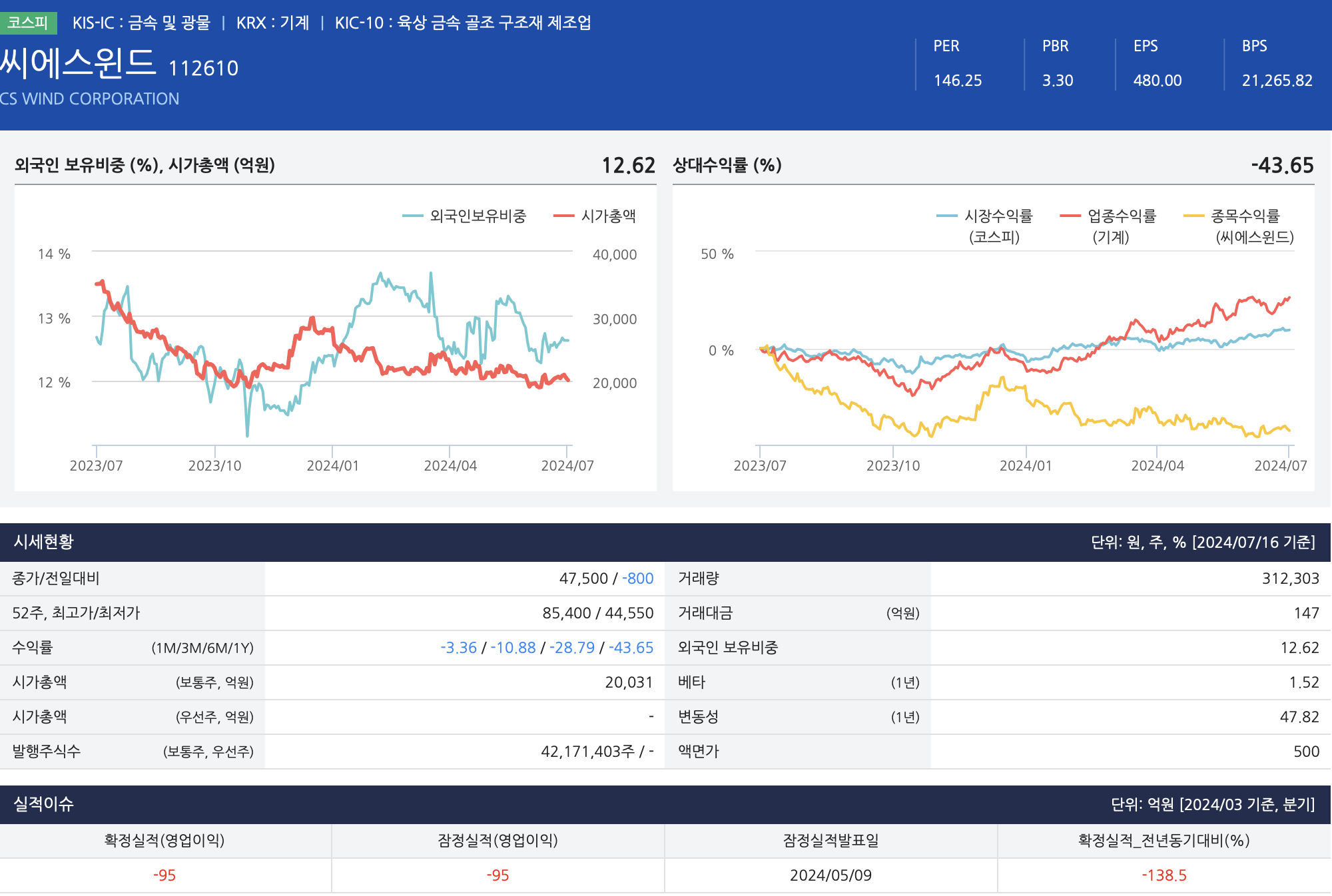Click the 확정실적(영업이익) column header

[x=165, y=840]
